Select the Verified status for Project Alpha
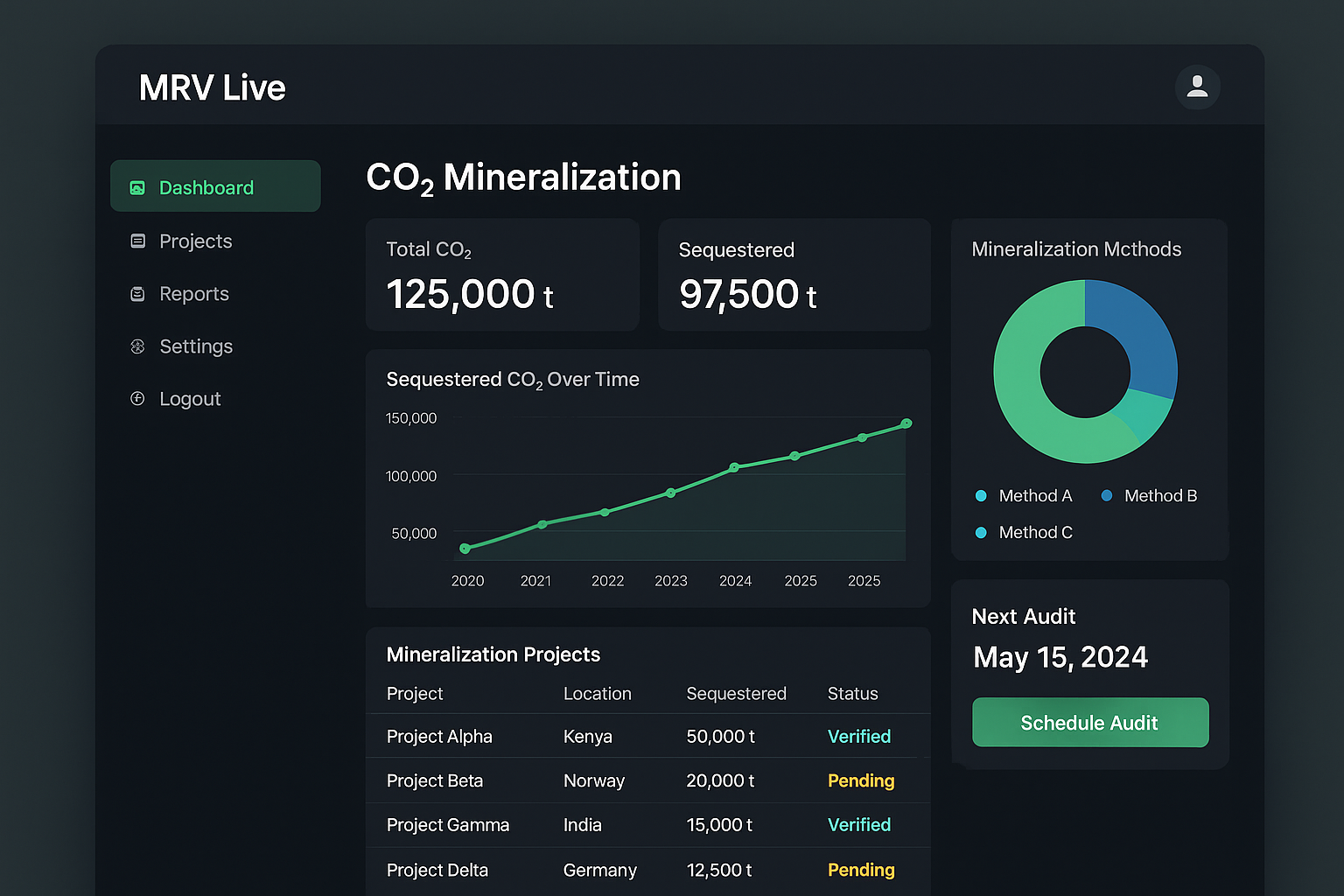 [x=858, y=737]
